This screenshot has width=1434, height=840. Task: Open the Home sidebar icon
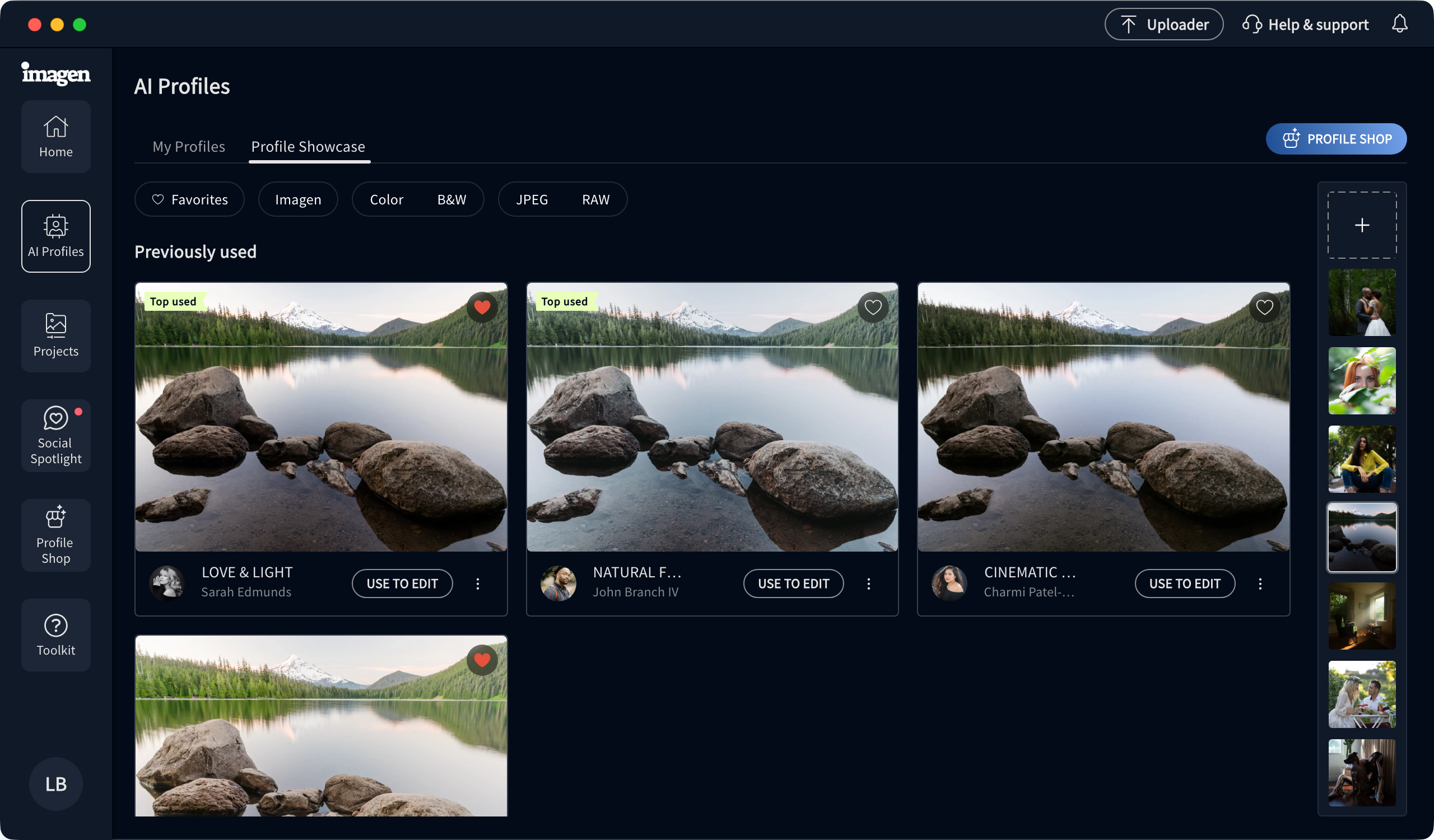tap(56, 137)
